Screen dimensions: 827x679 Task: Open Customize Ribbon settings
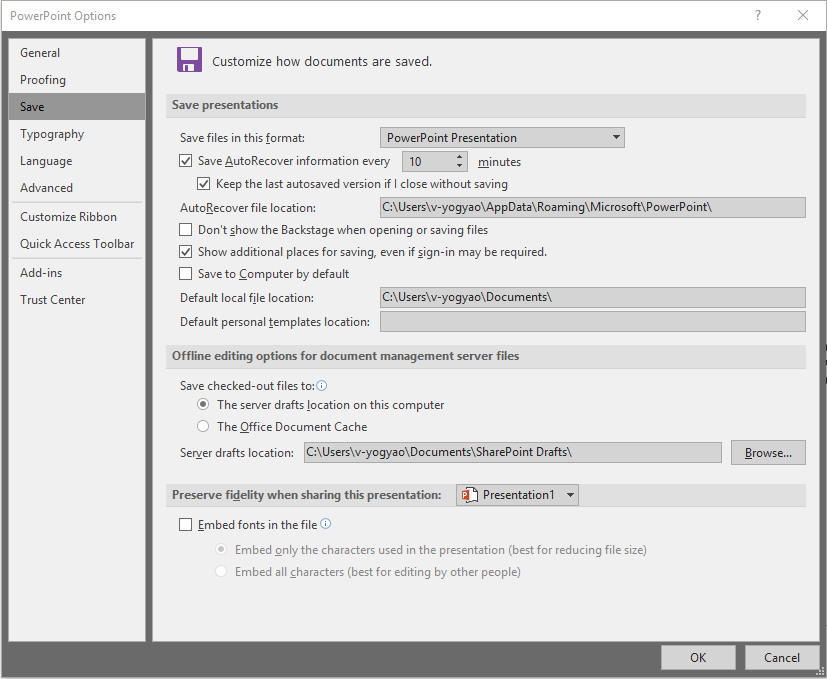click(77, 217)
